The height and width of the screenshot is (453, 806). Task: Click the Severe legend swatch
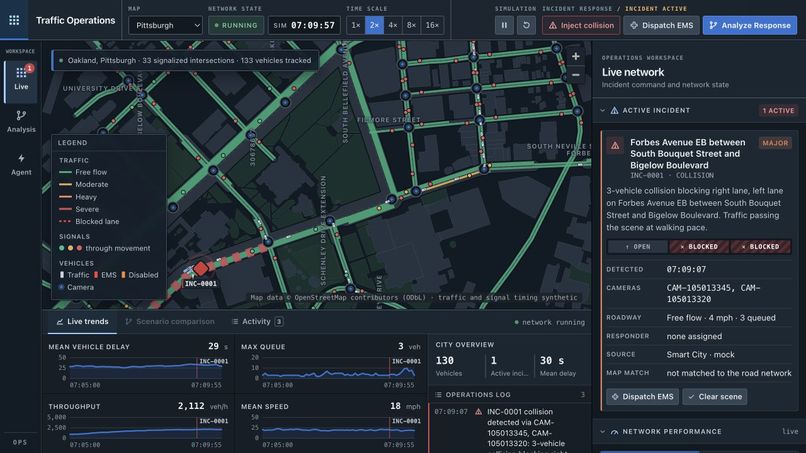tap(65, 209)
